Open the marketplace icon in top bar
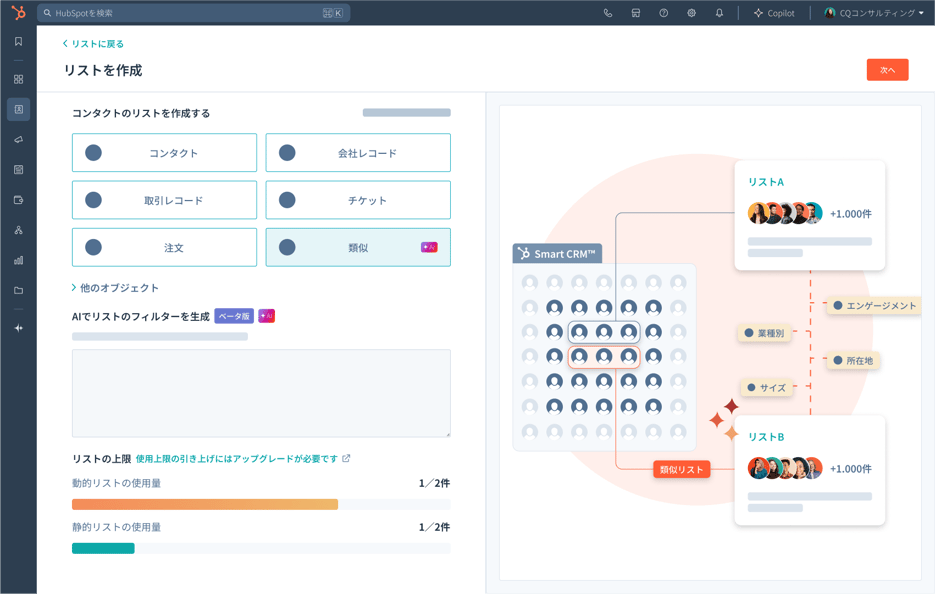935x594 pixels. pos(636,13)
